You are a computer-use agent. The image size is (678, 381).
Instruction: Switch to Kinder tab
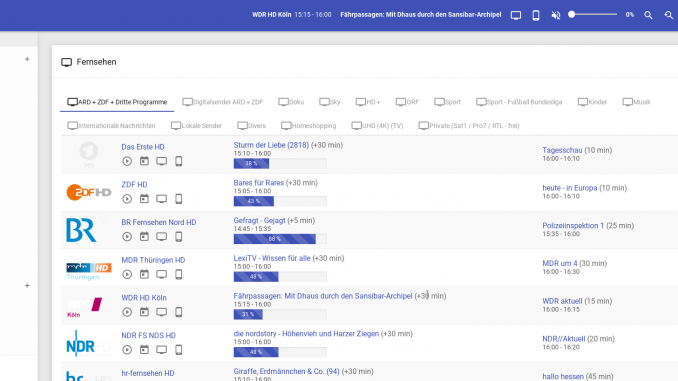pos(592,102)
